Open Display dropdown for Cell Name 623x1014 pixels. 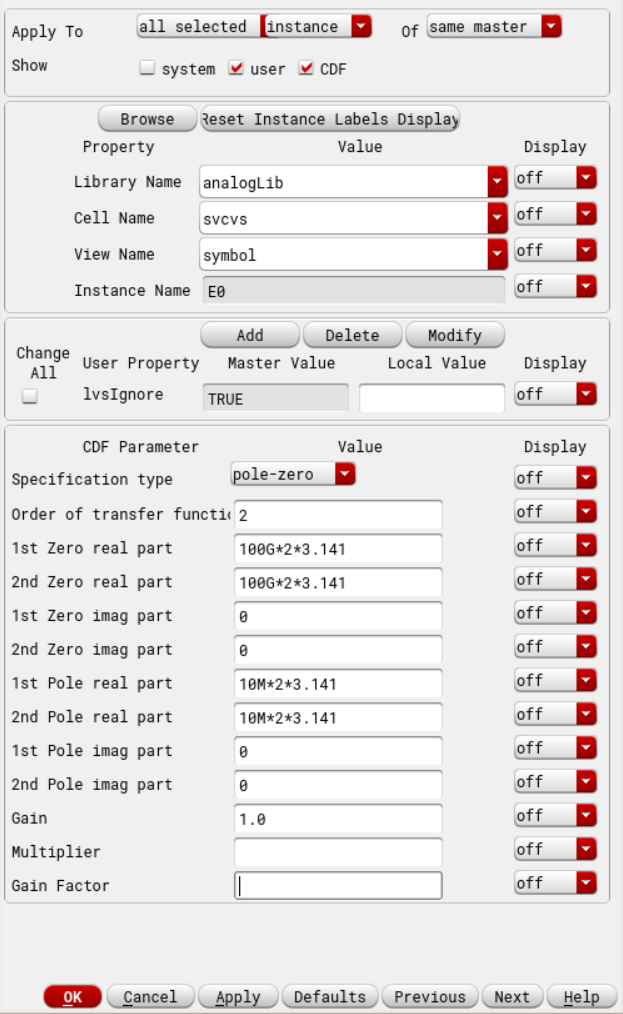(x=555, y=214)
